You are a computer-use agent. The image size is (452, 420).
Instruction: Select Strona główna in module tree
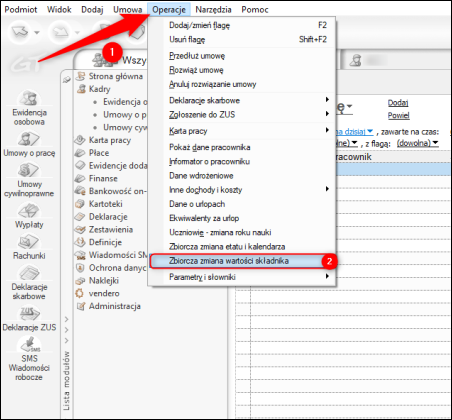click(x=116, y=76)
